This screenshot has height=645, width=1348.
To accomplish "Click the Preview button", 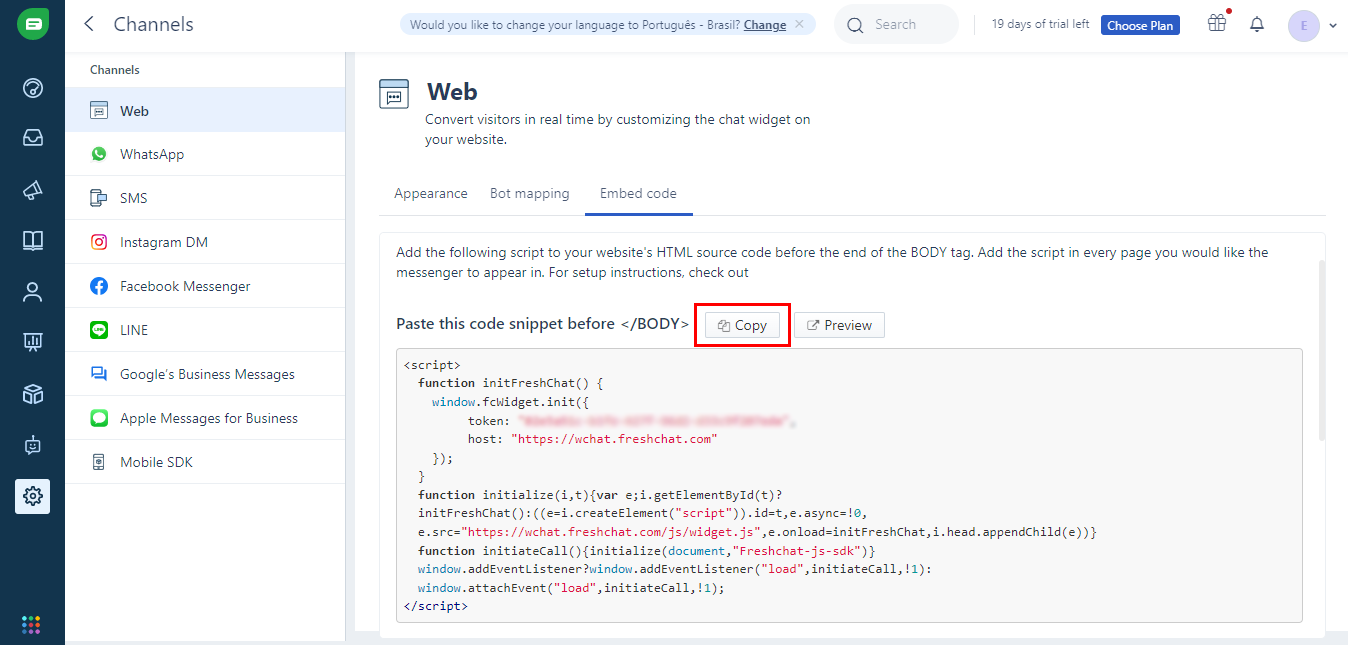I will (839, 325).
